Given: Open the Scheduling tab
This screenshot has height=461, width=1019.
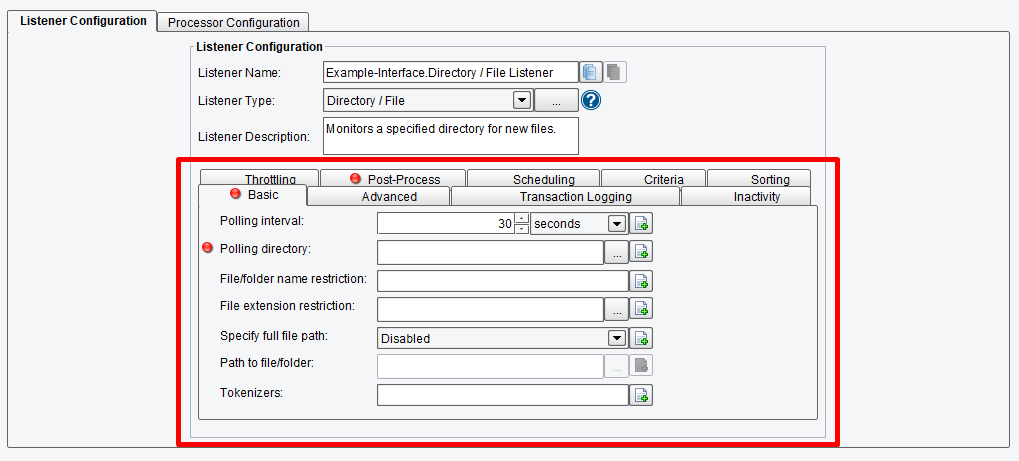Looking at the screenshot, I should tap(534, 178).
